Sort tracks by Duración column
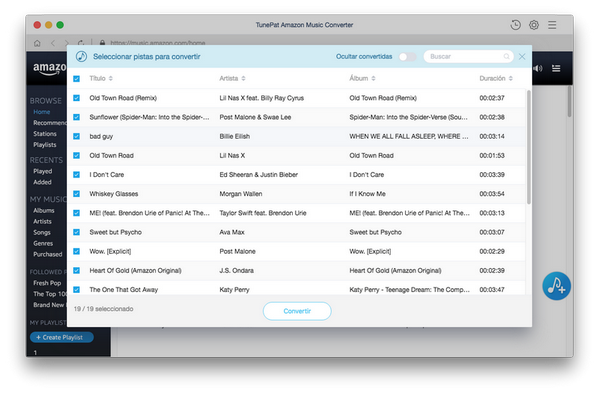 tap(496, 78)
